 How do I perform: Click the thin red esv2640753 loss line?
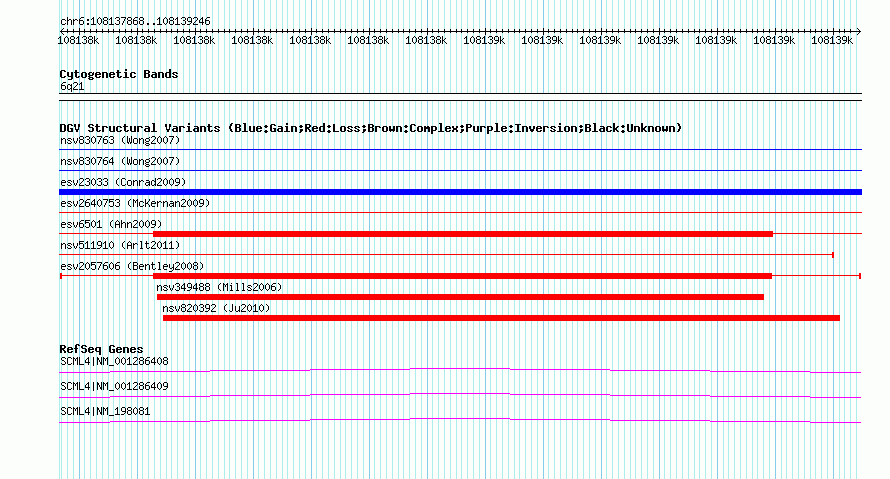(460, 213)
